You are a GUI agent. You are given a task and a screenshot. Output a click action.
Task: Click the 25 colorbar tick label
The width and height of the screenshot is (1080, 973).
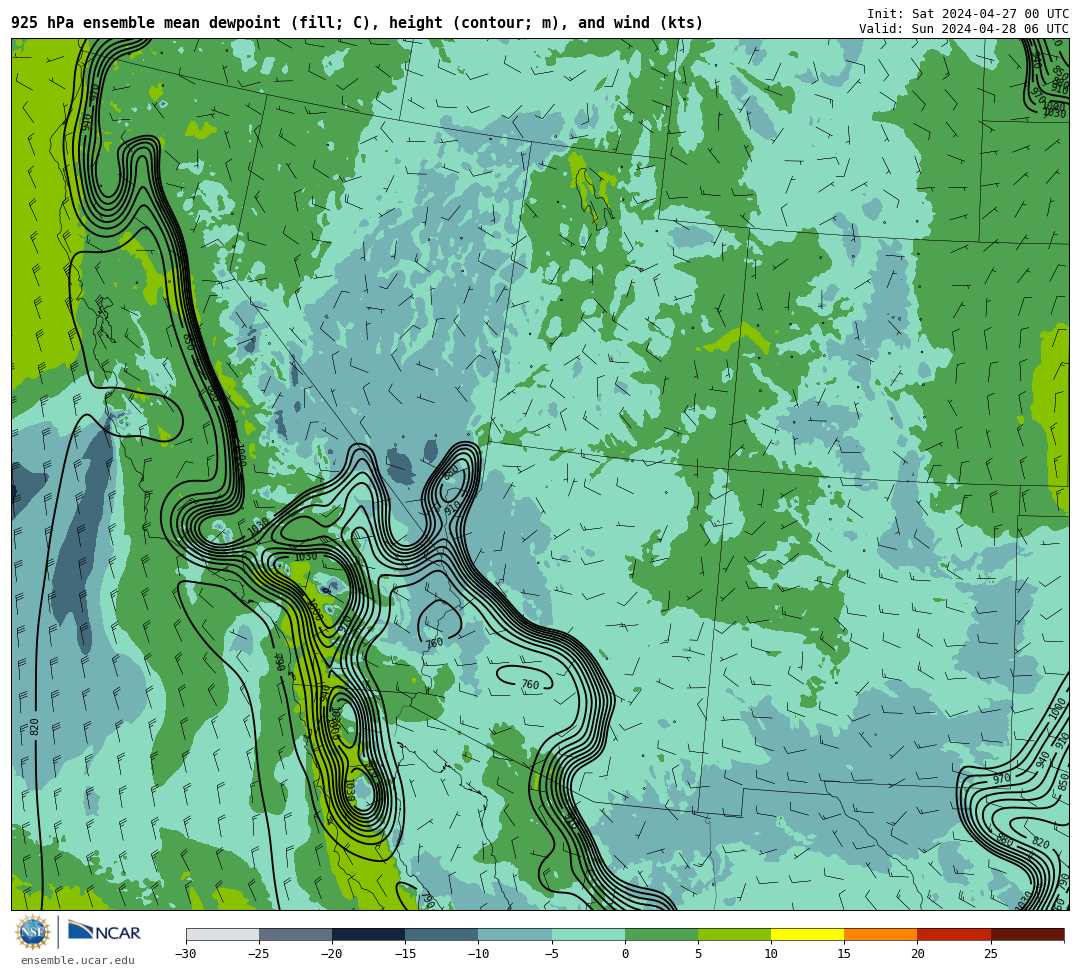click(990, 954)
